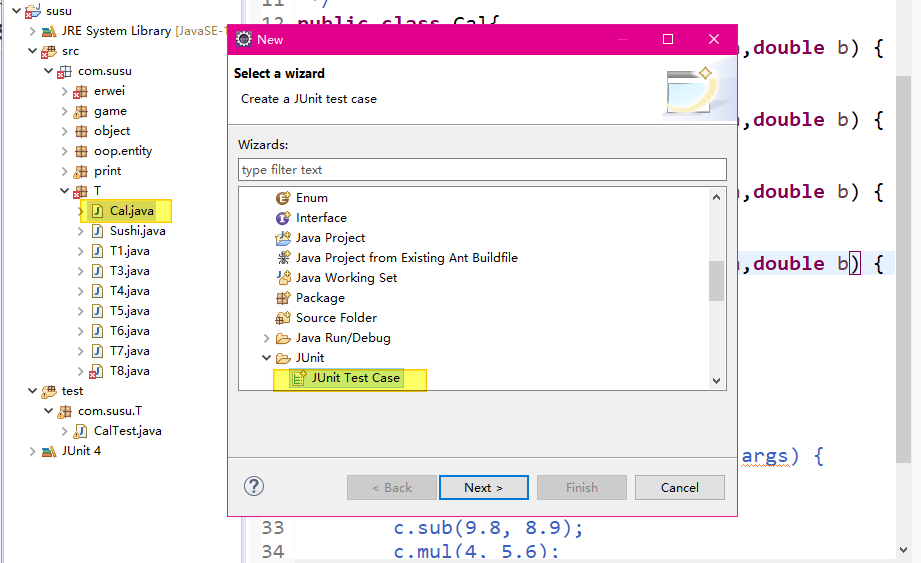Screen dimensions: 921x563
Task: Click the JUnit Test Case icon
Action: pos(299,378)
